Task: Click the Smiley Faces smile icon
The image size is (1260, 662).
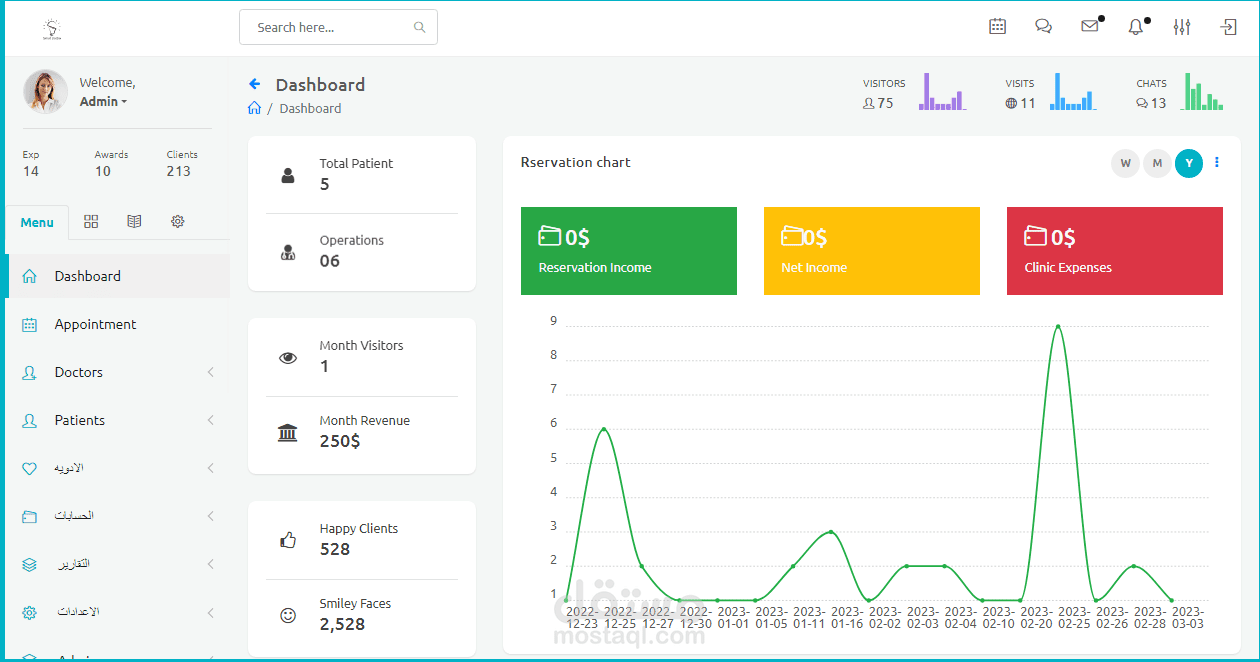Action: tap(288, 616)
